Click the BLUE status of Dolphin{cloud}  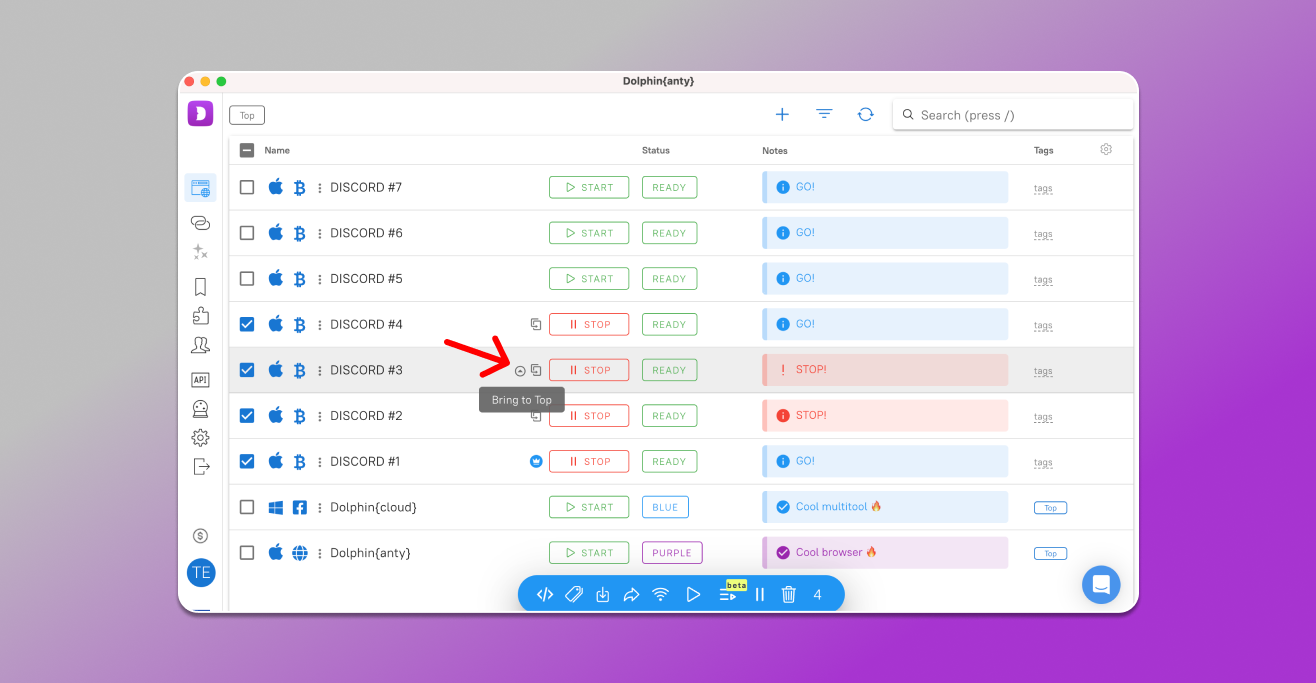pos(665,507)
